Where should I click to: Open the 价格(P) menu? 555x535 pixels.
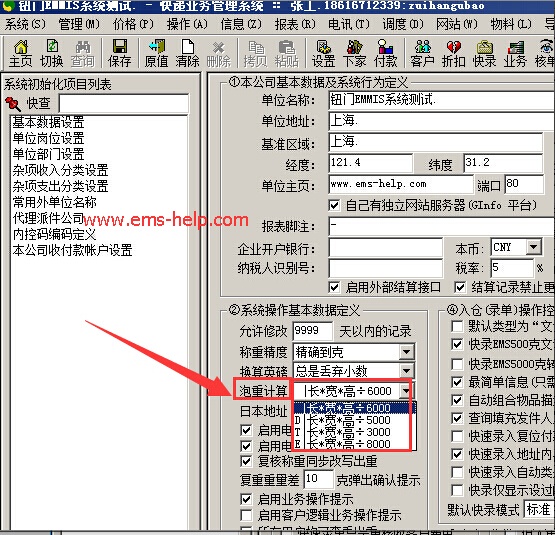133,24
